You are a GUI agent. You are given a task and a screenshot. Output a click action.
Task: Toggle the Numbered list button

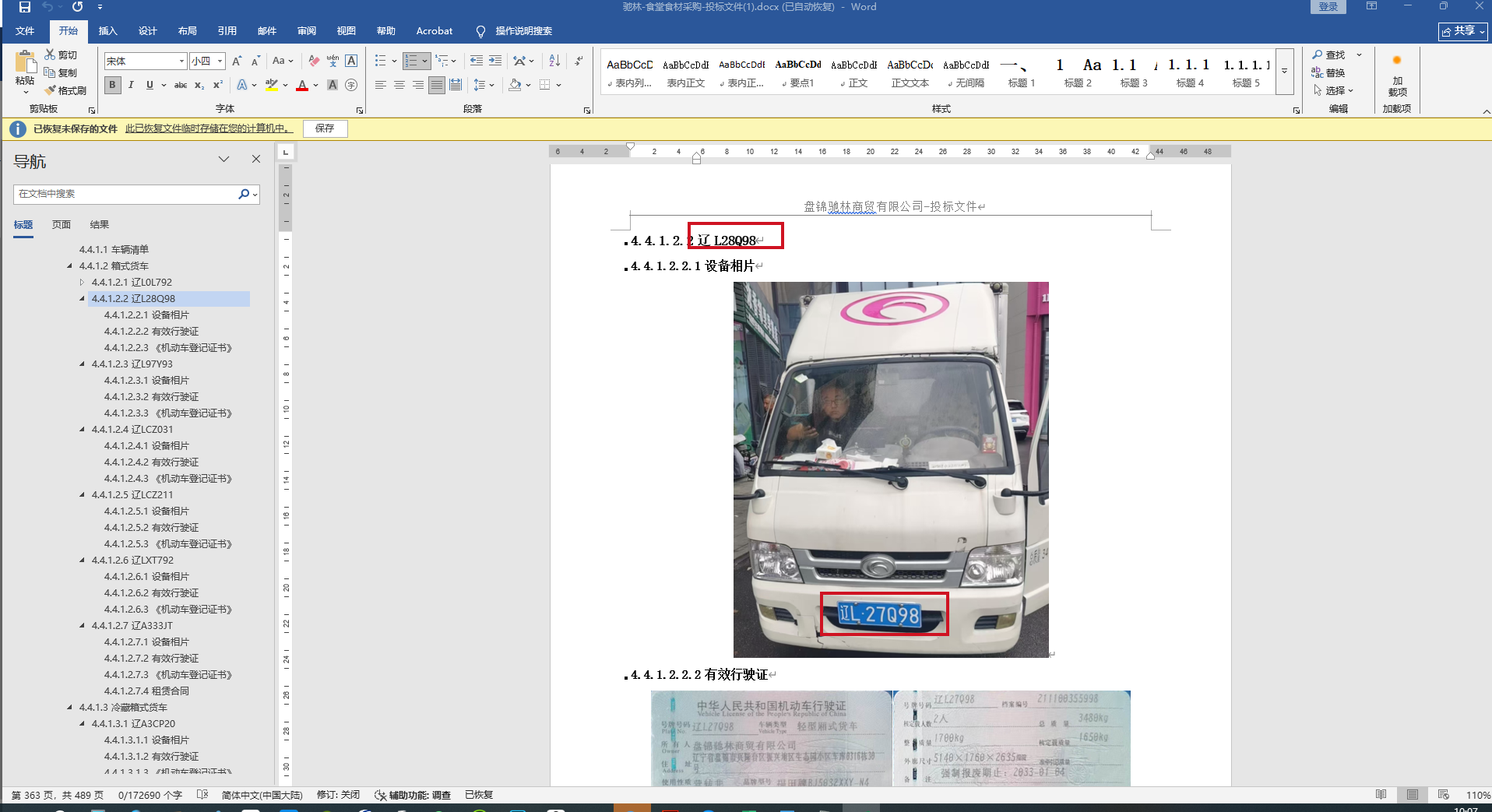[x=411, y=61]
